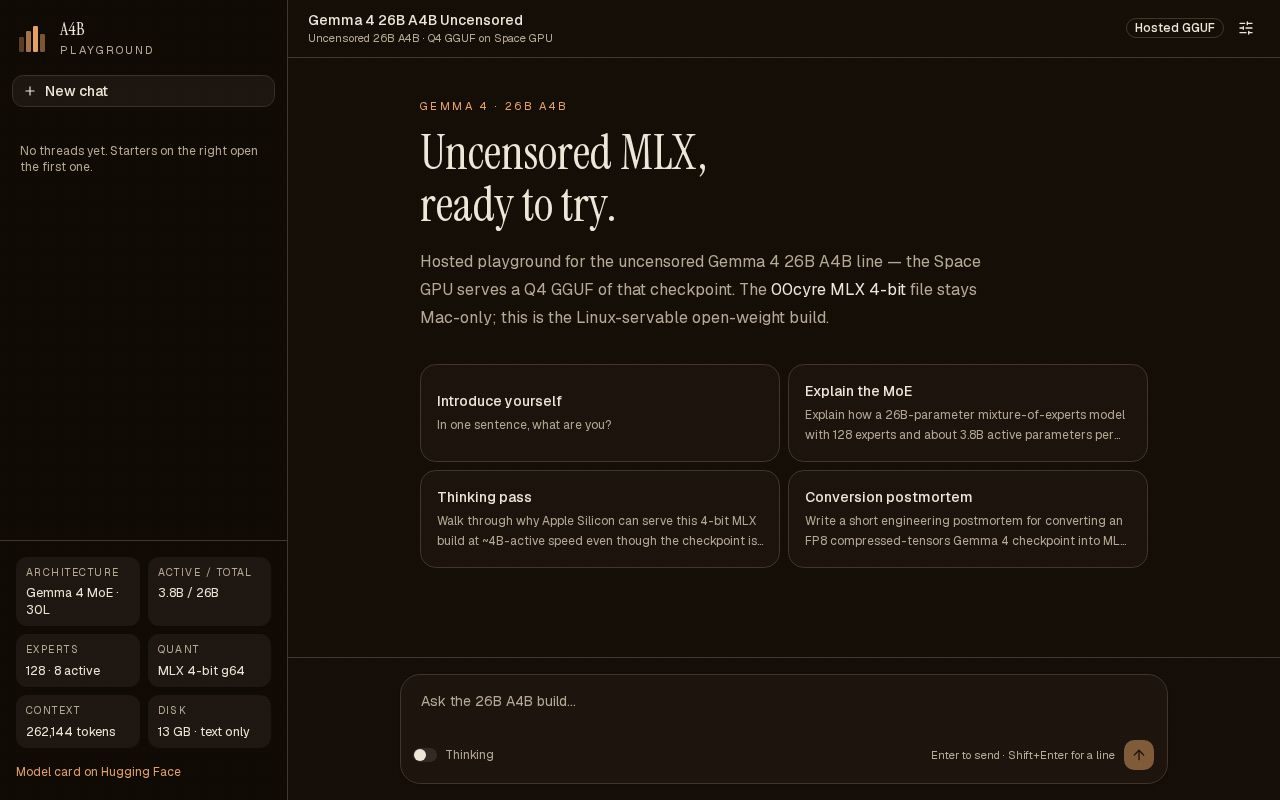
Task: Click the header subtitle about Q4 GGUF
Action: tap(430, 39)
